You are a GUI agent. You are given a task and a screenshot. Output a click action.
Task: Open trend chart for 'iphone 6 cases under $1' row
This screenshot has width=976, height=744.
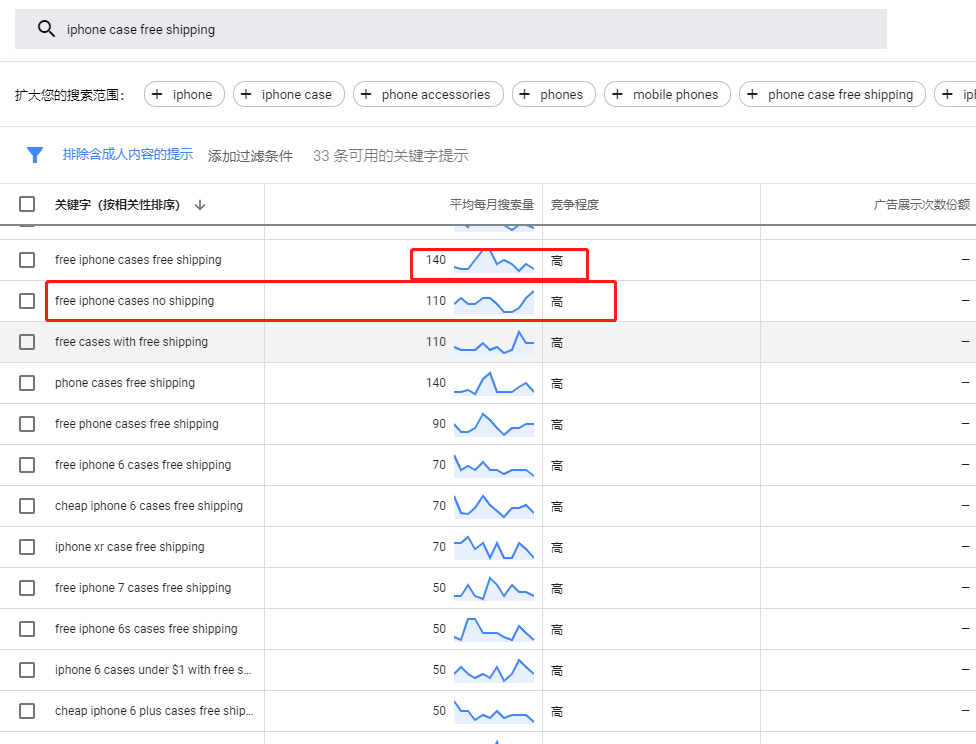pyautogui.click(x=494, y=671)
